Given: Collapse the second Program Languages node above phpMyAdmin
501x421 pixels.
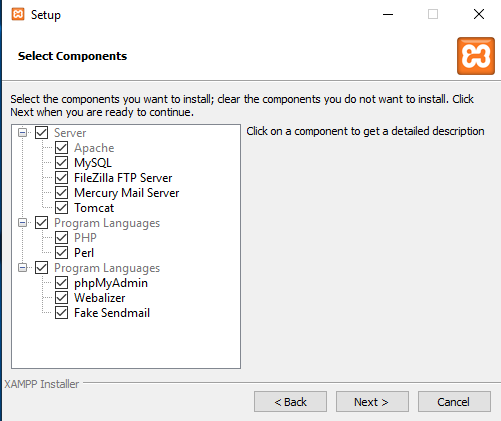Looking at the screenshot, I should click(22, 268).
